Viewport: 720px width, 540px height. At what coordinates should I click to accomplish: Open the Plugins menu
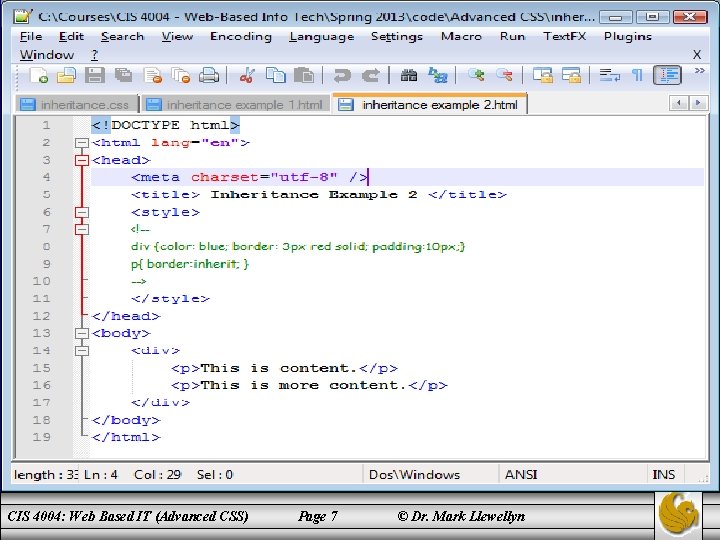(x=628, y=36)
